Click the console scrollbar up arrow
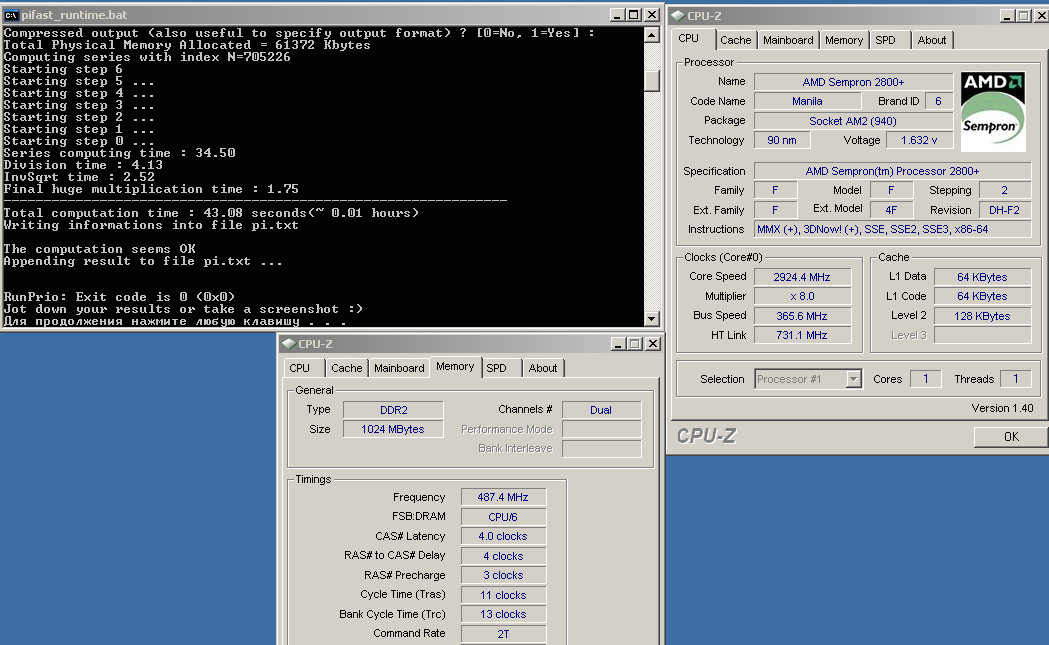This screenshot has width=1049, height=645. [x=652, y=35]
